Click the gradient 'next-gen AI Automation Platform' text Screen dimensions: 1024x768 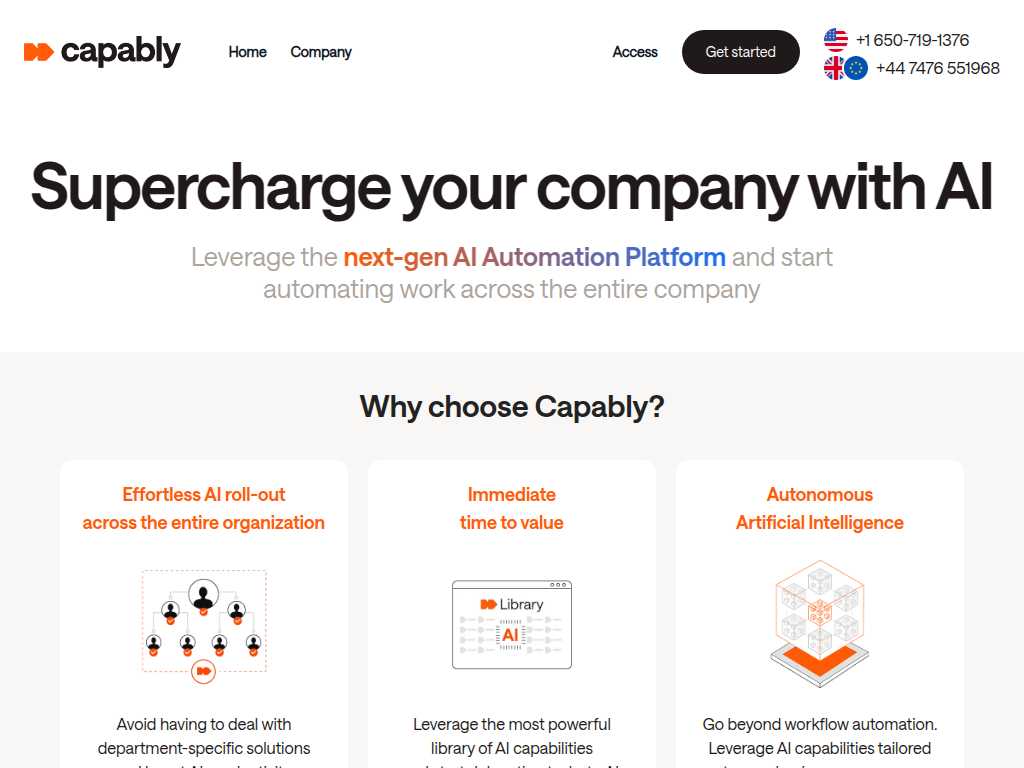[534, 257]
